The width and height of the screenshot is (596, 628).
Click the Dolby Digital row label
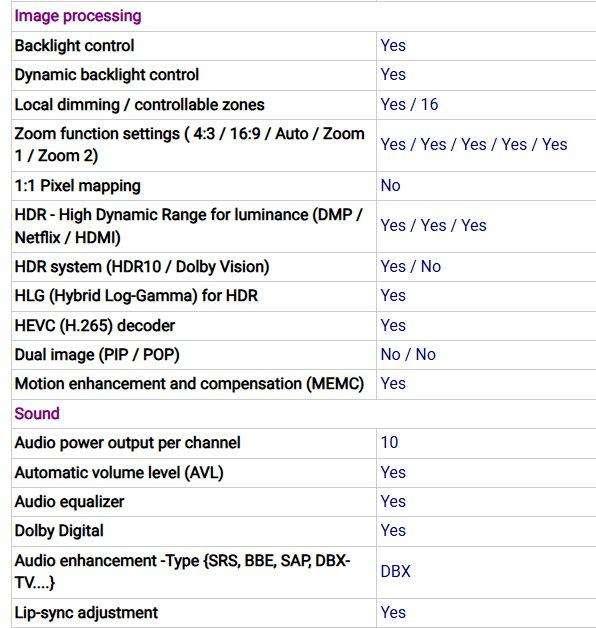(x=59, y=531)
